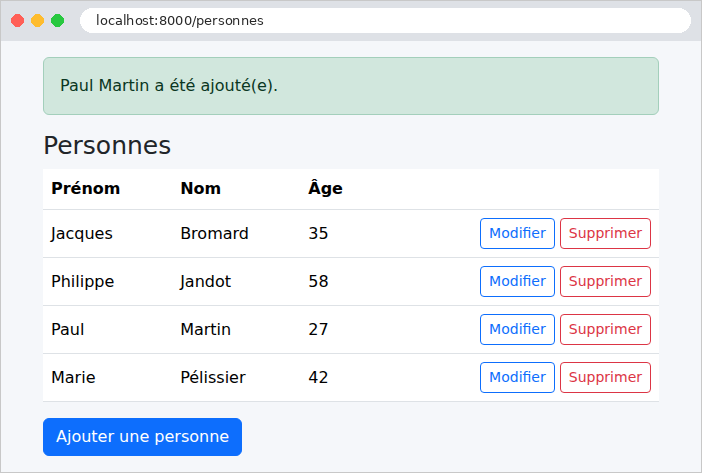The height and width of the screenshot is (473, 702).
Task: Click the first name Jacques
Action: coord(81,234)
